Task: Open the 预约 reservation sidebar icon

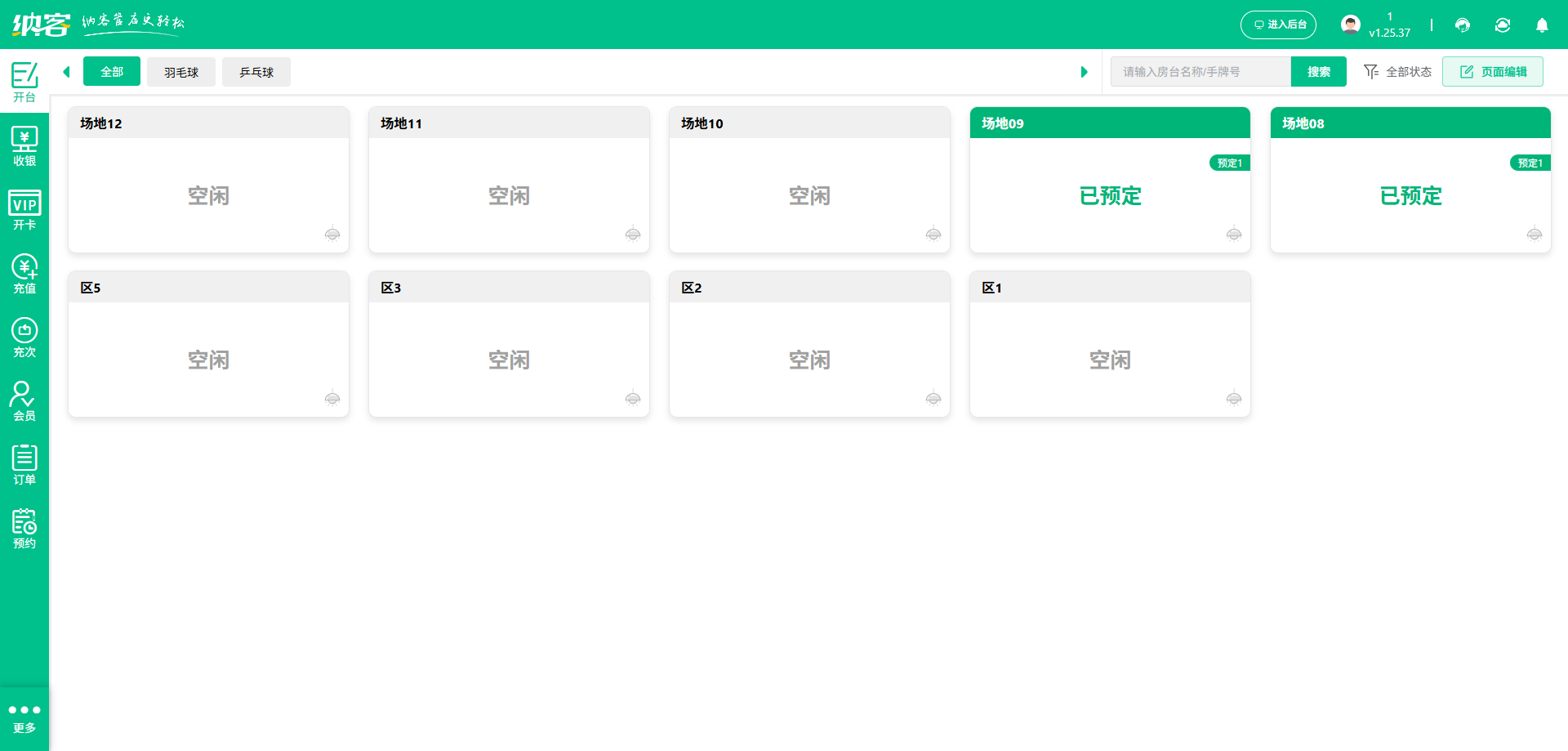Action: (x=24, y=529)
